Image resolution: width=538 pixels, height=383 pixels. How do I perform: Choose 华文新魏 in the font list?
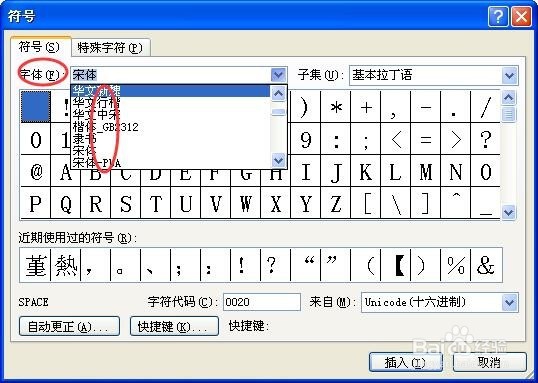point(170,91)
